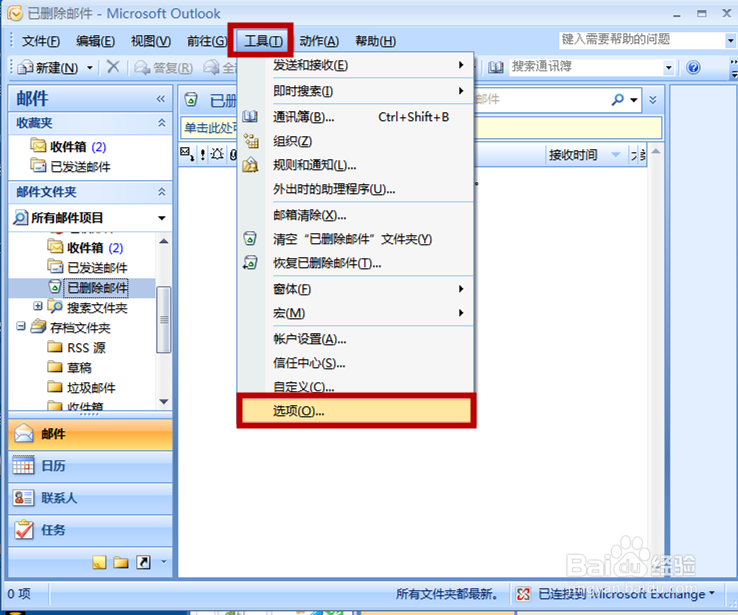
Task: Open the search address book dropdown arrow
Action: click(669, 68)
